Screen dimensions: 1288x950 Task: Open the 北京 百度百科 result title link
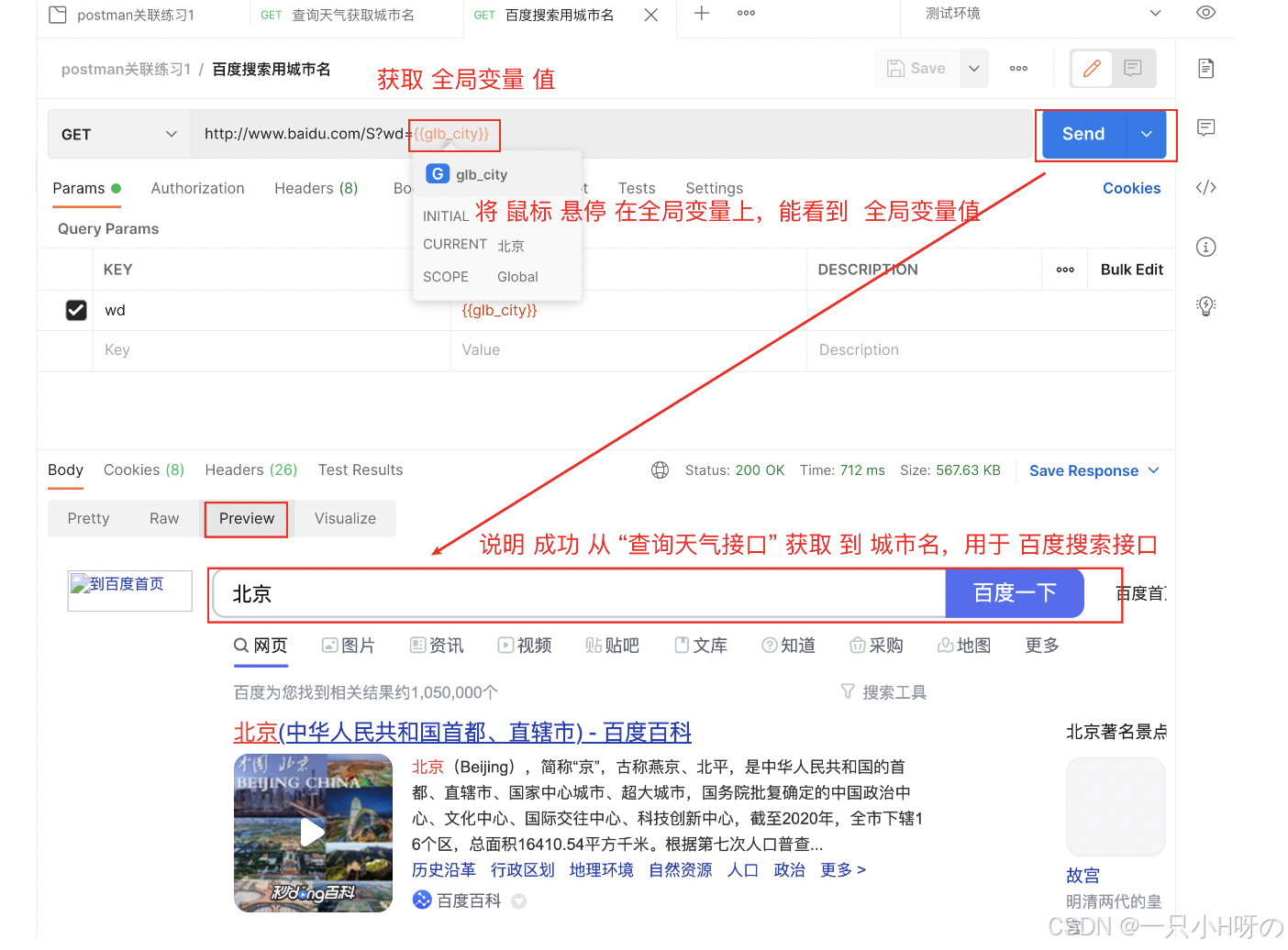point(462,732)
